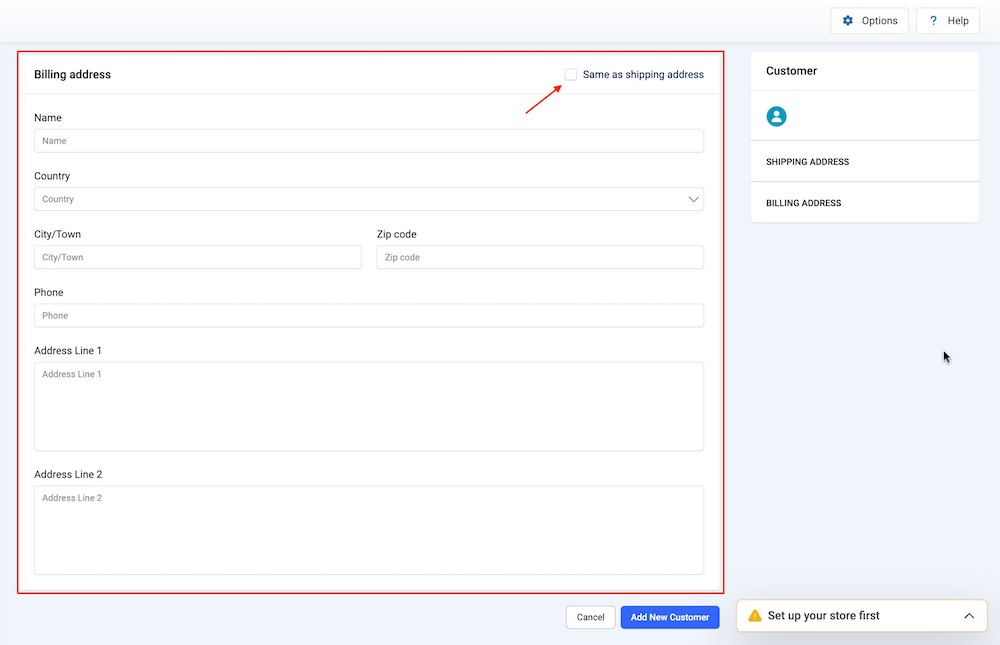1000x645 pixels.
Task: Click inside the Address Line 2 textarea
Action: click(x=368, y=530)
